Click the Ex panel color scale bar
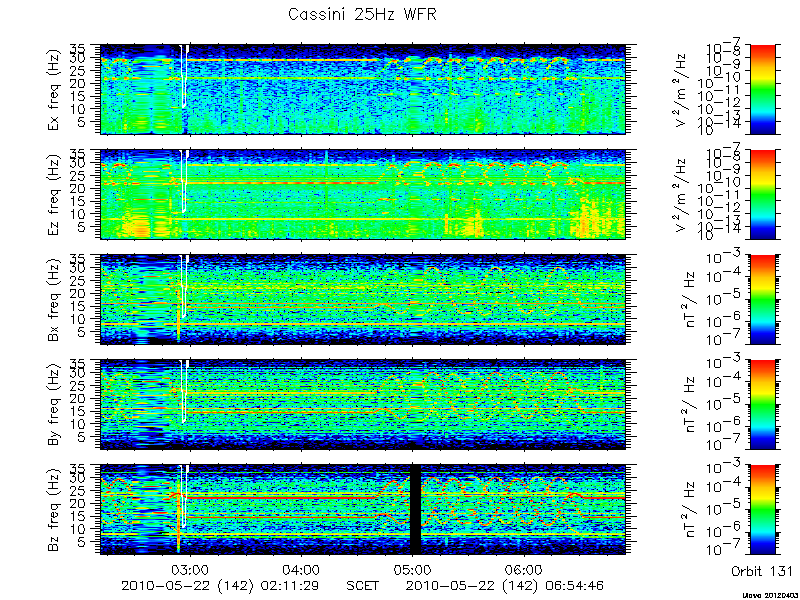Image resolution: width=800 pixels, height=600 pixels. tap(762, 89)
